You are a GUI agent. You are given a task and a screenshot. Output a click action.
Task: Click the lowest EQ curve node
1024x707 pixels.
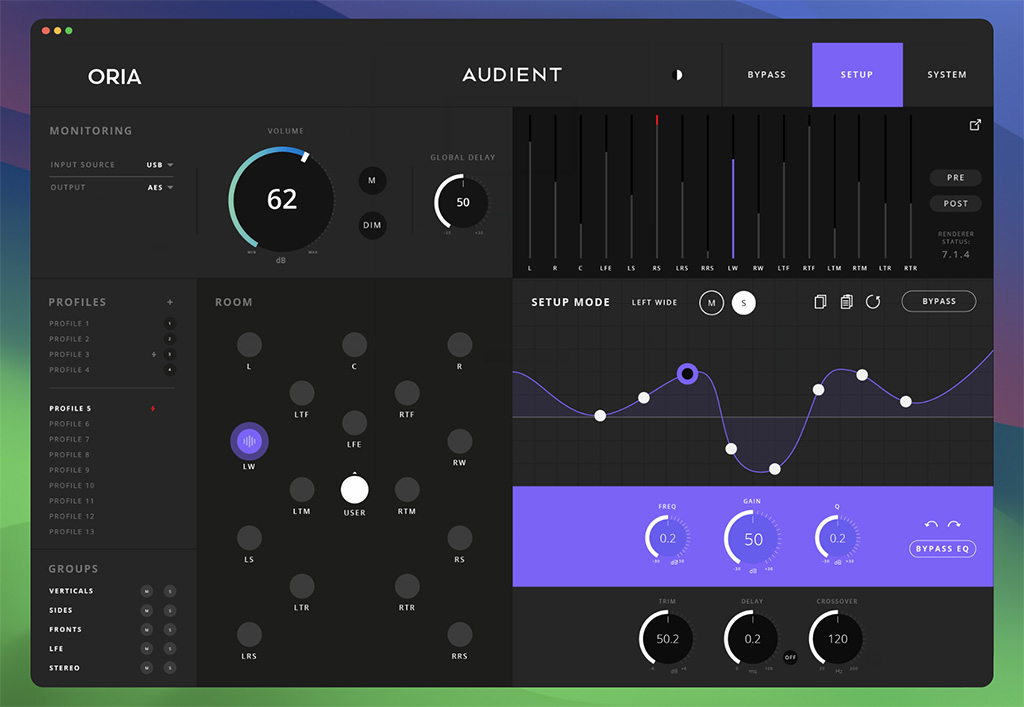[x=775, y=469]
